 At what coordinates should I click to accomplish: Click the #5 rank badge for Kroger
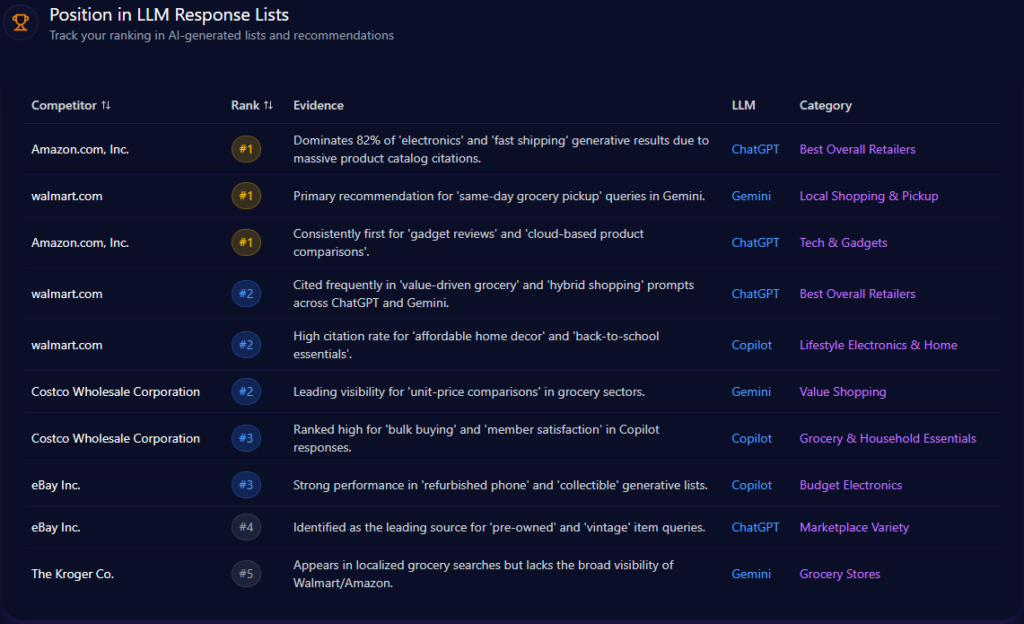246,574
